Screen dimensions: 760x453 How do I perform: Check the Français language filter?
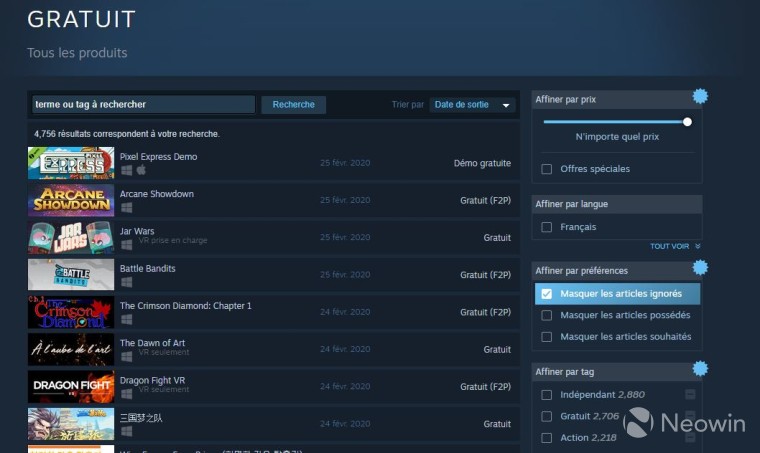tap(546, 227)
